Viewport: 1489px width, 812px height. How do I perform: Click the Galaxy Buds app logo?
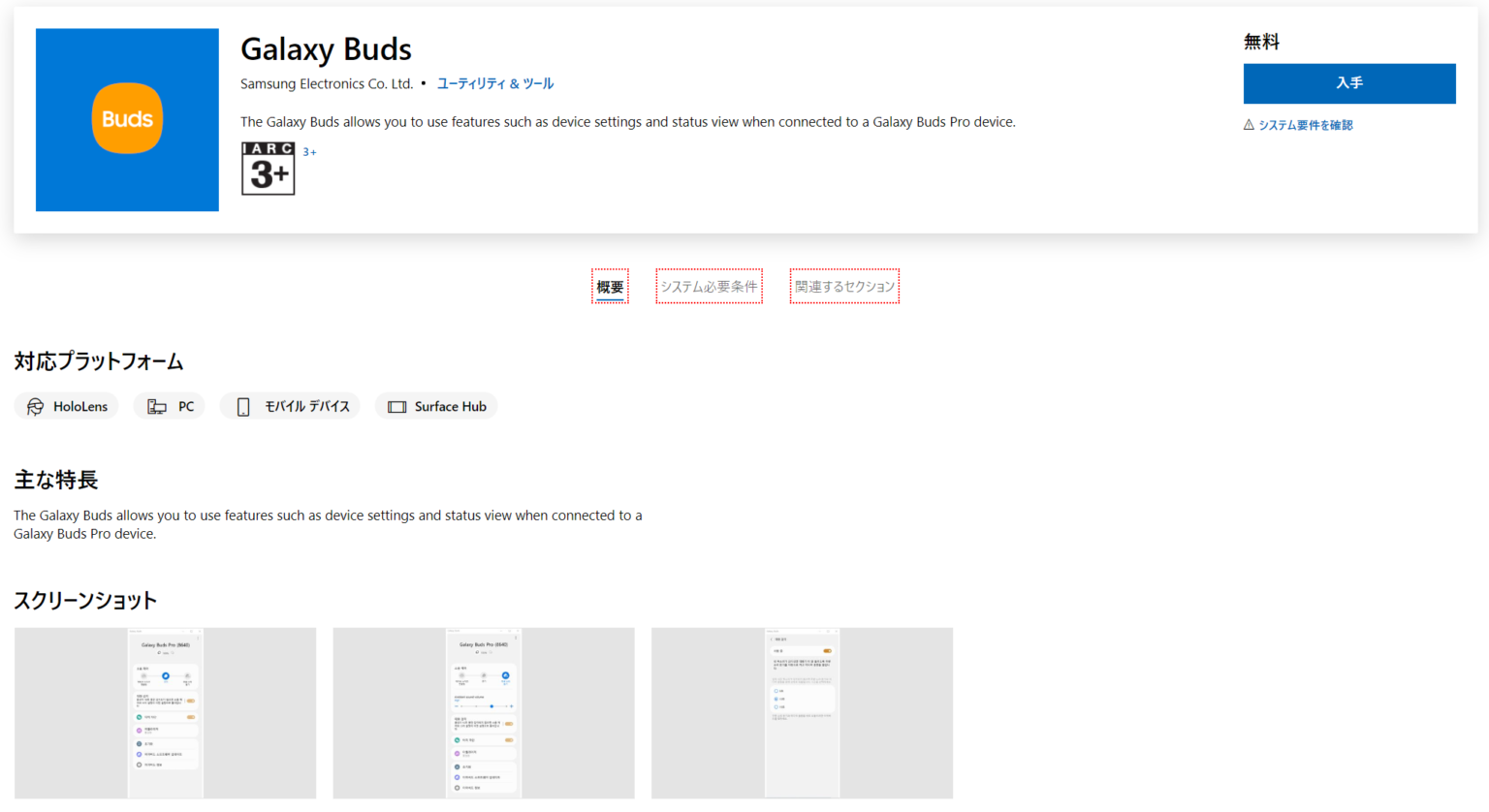point(127,119)
